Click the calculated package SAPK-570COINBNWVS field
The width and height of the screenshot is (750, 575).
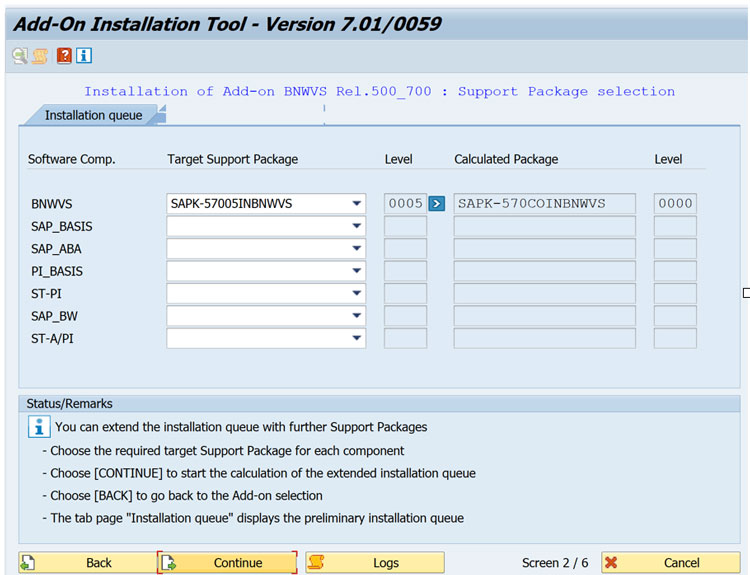545,203
